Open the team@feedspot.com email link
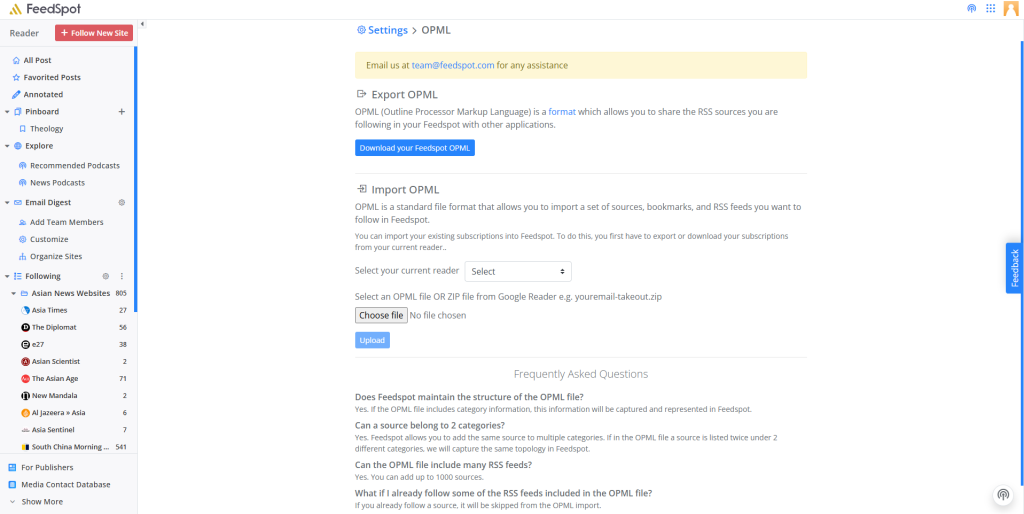 (x=453, y=65)
